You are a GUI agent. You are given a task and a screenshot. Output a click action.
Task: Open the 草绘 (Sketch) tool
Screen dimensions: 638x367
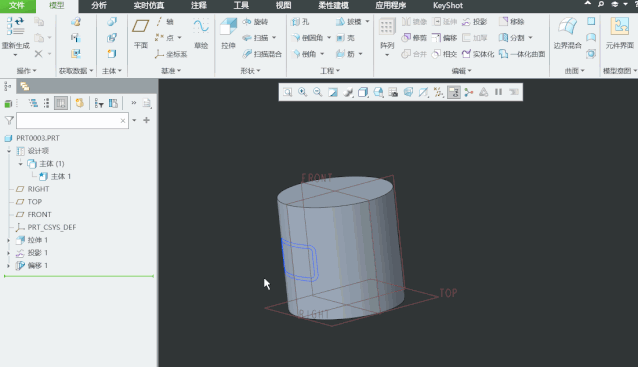coord(201,33)
